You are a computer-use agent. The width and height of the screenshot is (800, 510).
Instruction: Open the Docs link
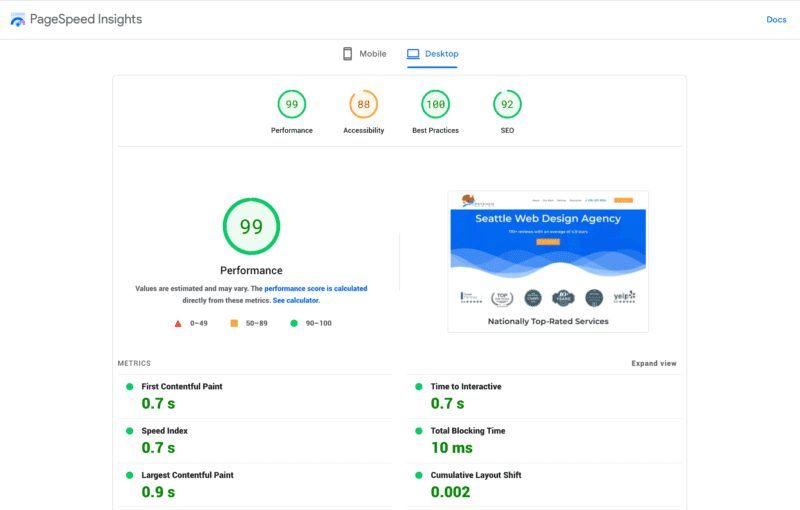pos(776,20)
